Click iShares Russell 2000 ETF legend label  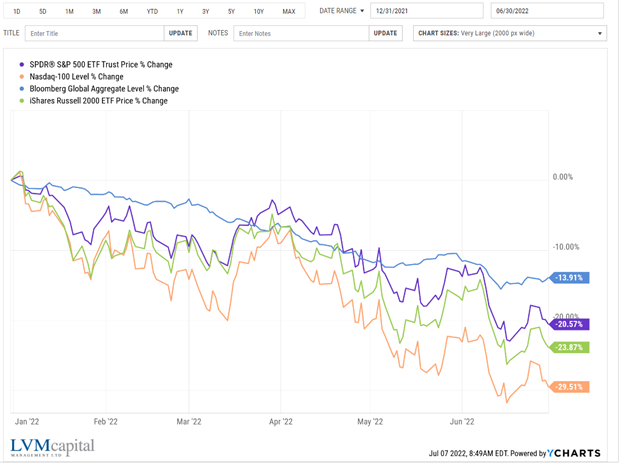(99, 101)
